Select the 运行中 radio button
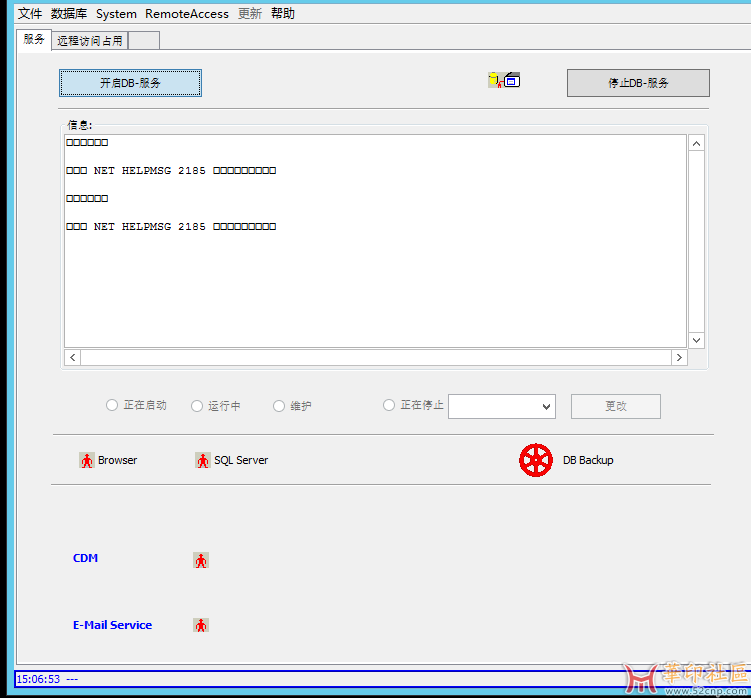The image size is (751, 698). click(197, 406)
